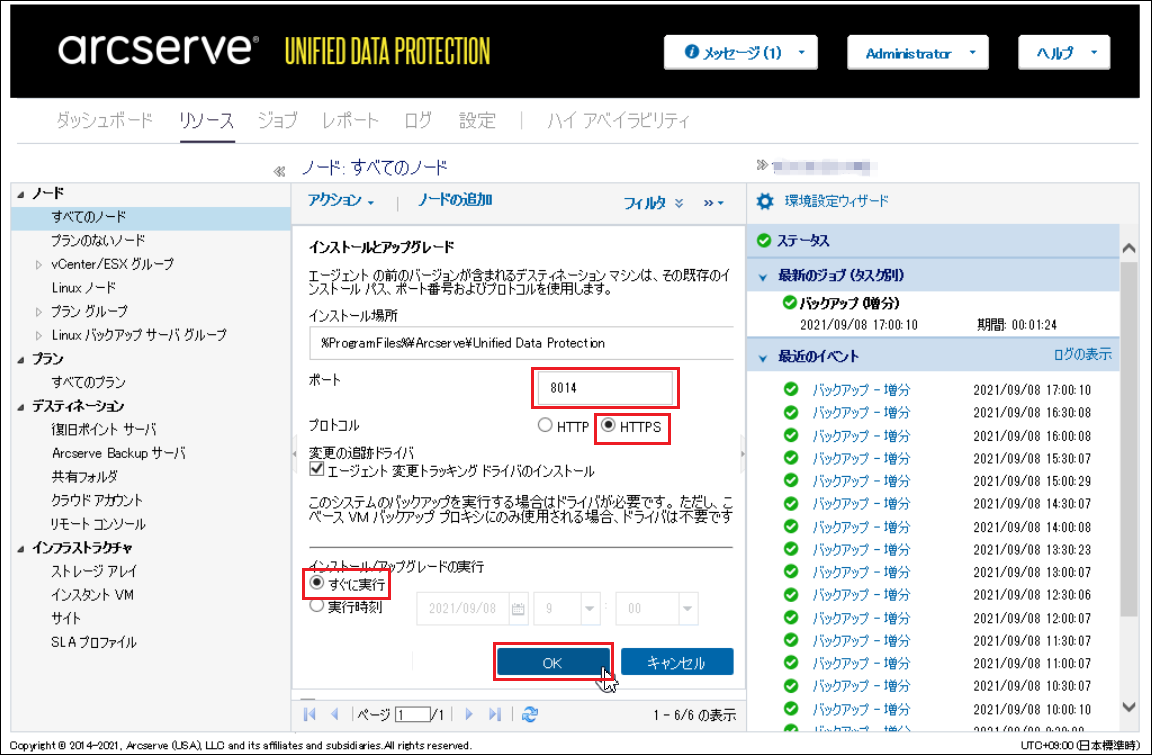Click success icon for 17:00:10 backup event

(791, 389)
